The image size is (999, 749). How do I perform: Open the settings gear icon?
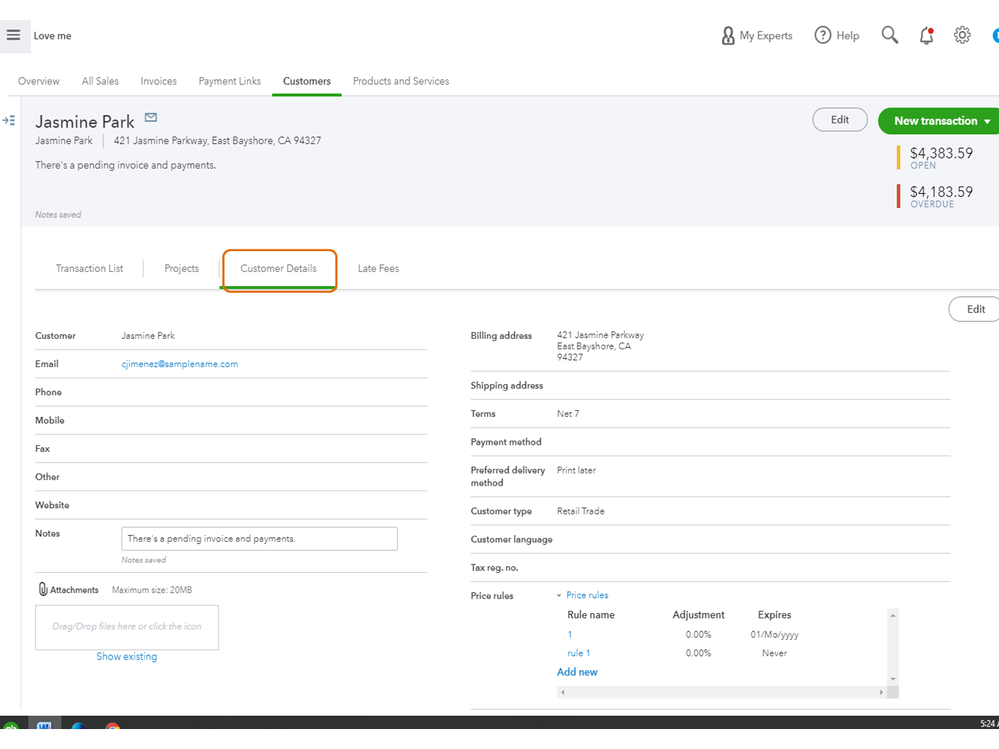962,35
